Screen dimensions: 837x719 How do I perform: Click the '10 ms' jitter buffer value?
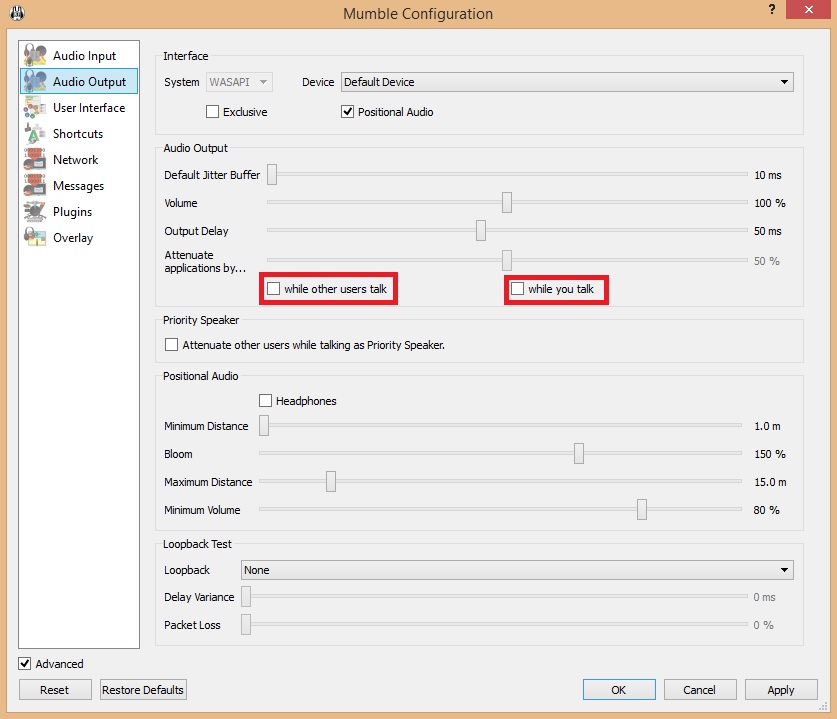(768, 175)
